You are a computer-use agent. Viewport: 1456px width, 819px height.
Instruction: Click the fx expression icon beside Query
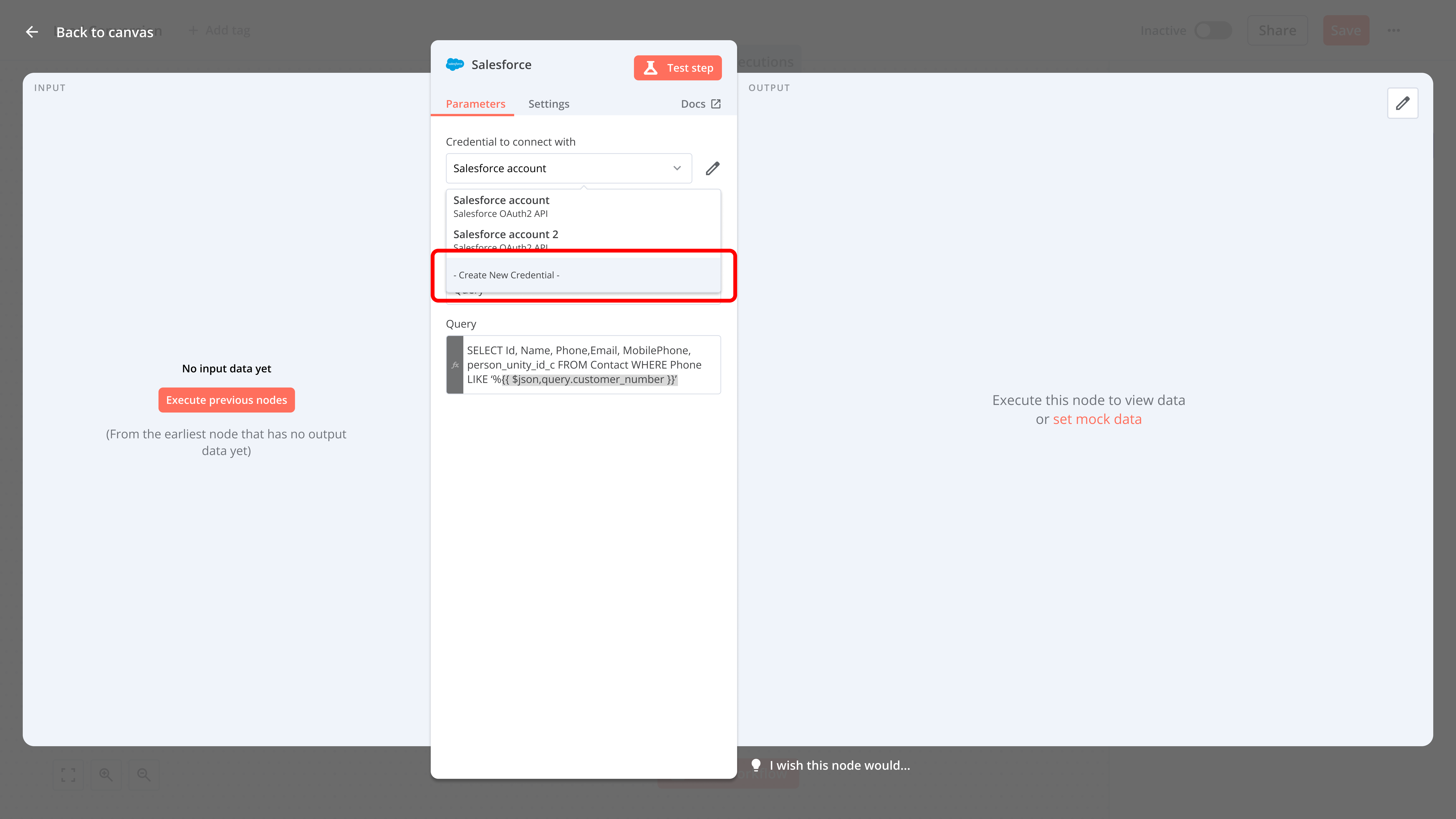click(x=455, y=365)
